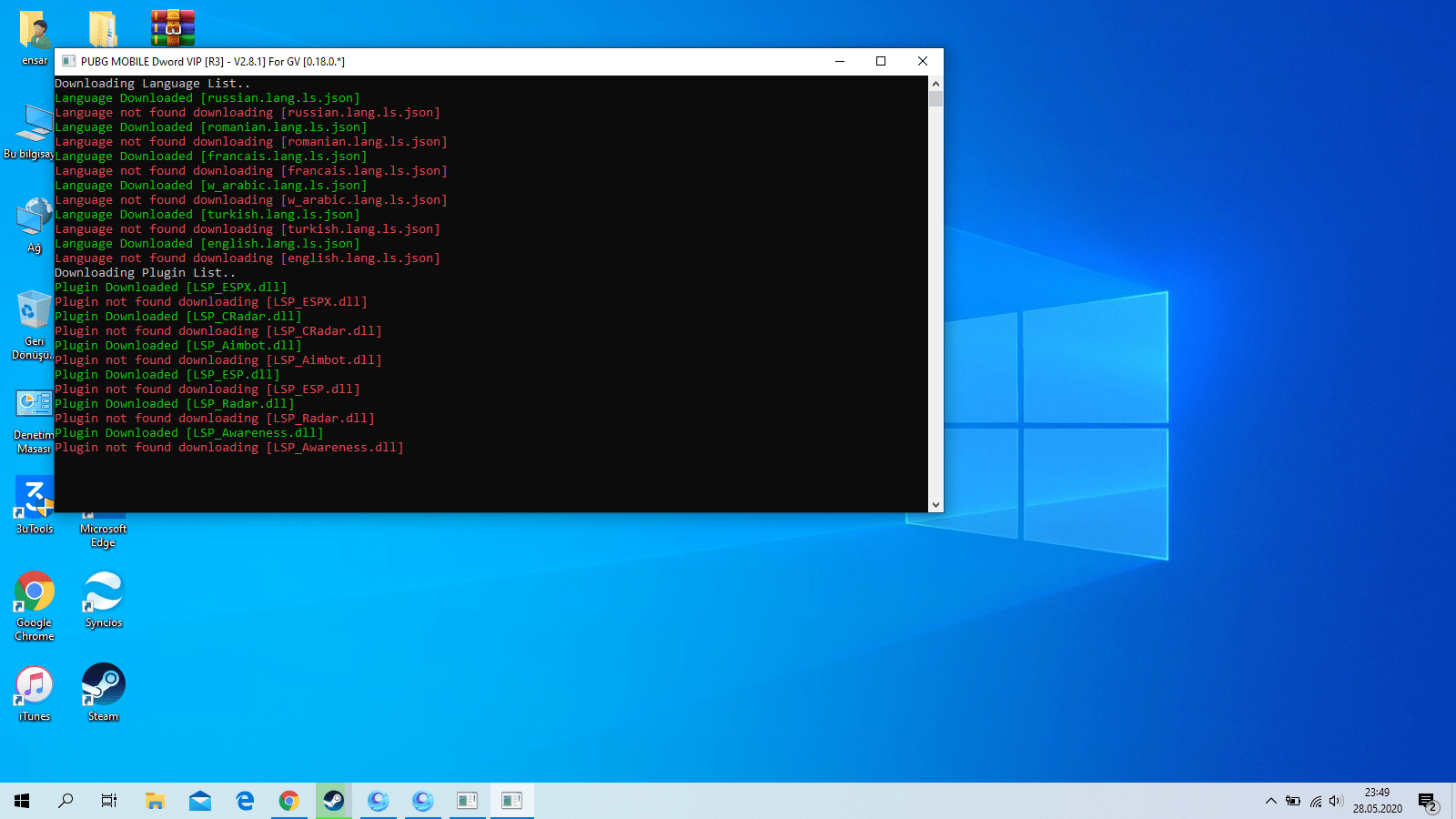Show hidden tray icons chevron
The width and height of the screenshot is (1456, 819).
point(1271,801)
